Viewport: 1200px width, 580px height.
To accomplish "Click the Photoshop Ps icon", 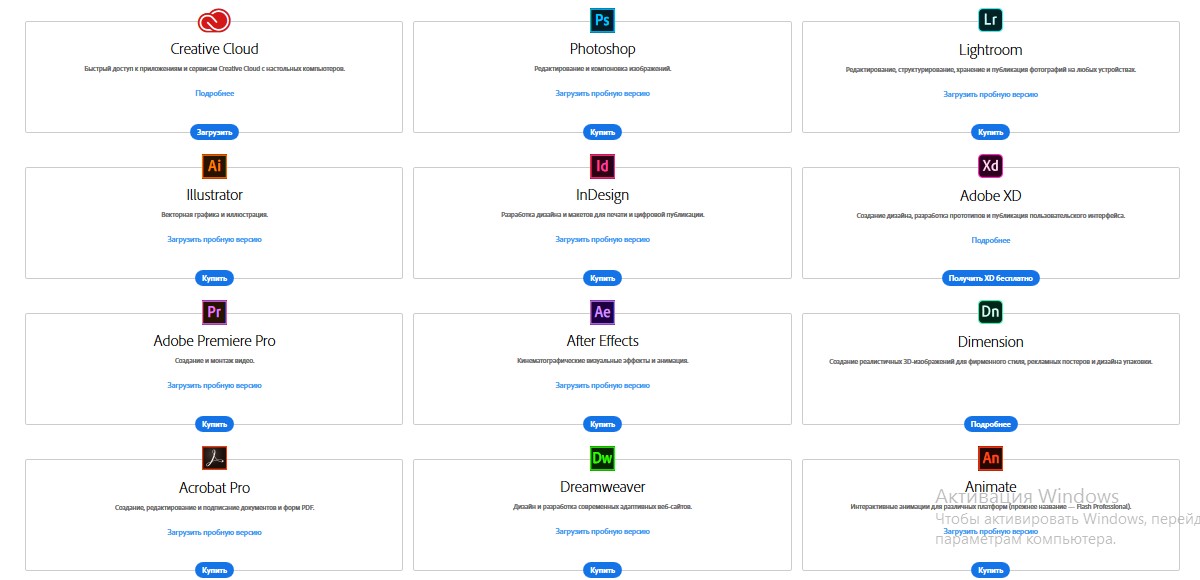I will tap(602, 20).
